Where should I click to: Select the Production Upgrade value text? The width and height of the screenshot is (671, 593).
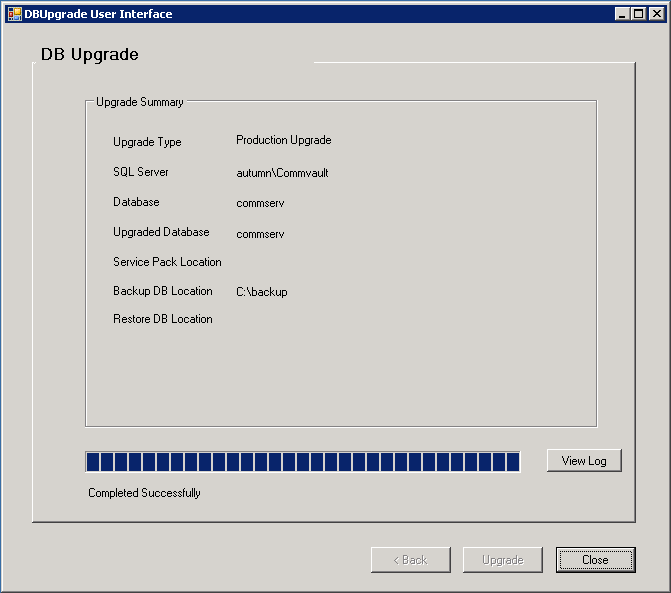tap(283, 141)
